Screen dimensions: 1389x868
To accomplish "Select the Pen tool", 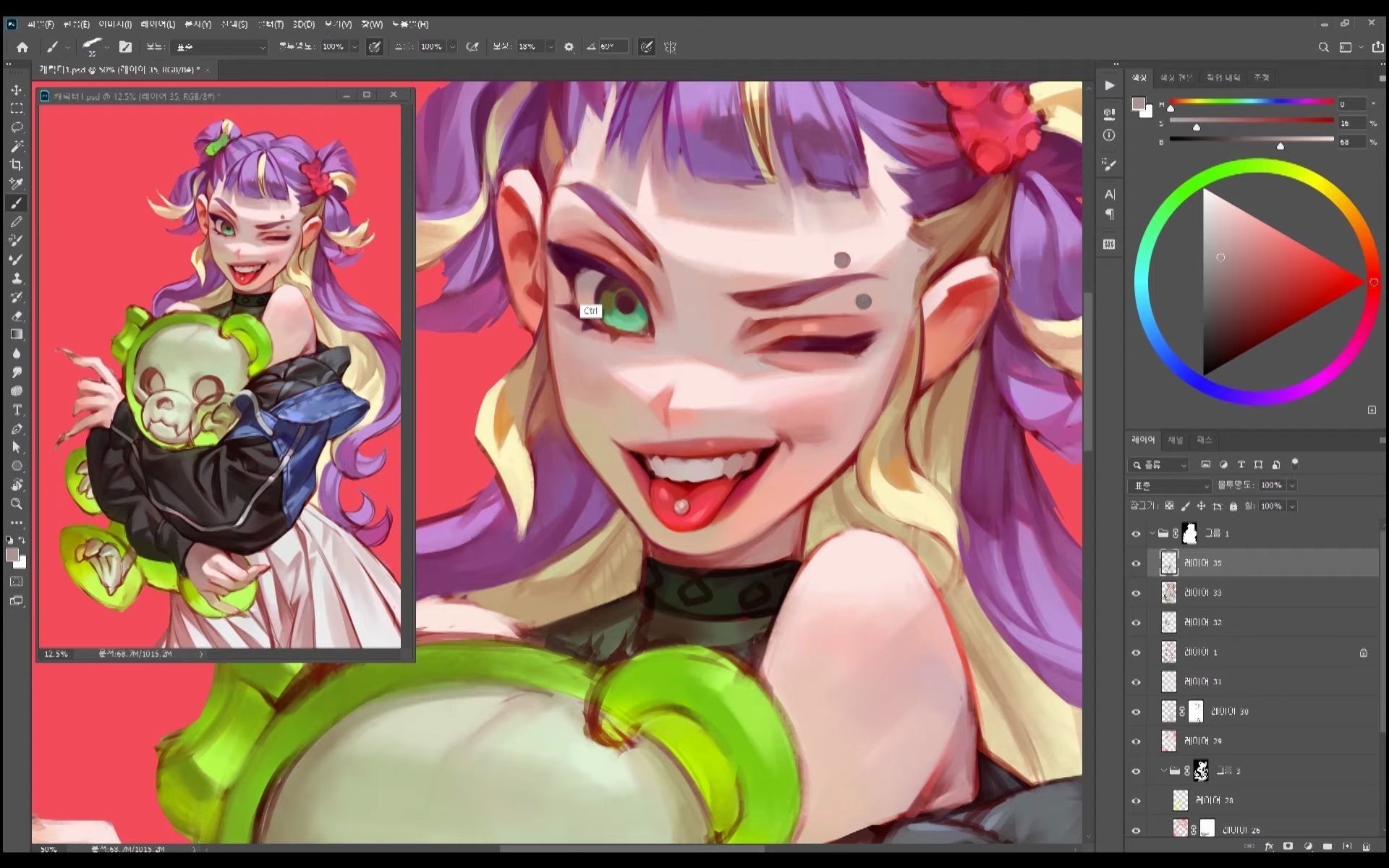I will click(x=16, y=428).
